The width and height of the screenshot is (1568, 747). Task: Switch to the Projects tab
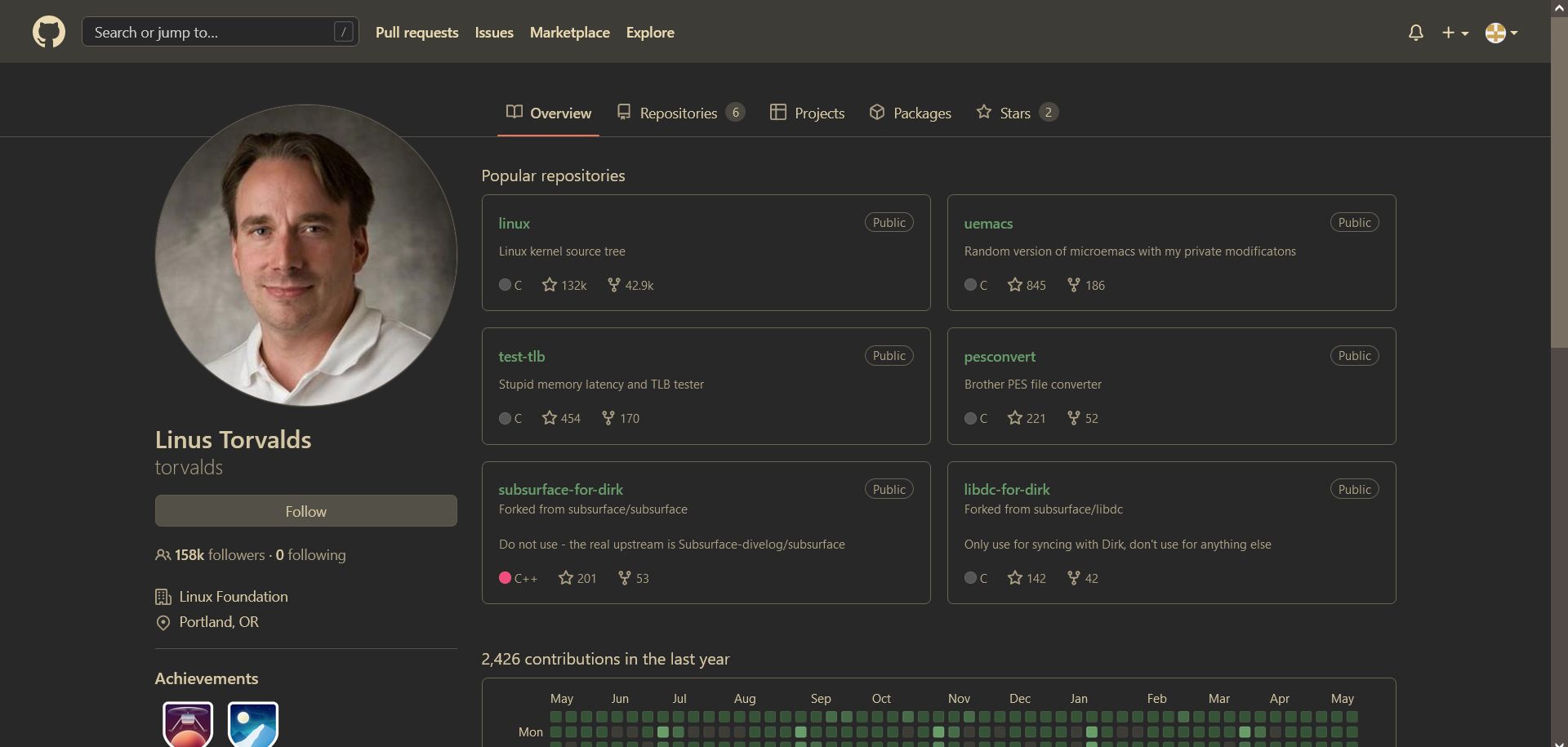[x=807, y=113]
